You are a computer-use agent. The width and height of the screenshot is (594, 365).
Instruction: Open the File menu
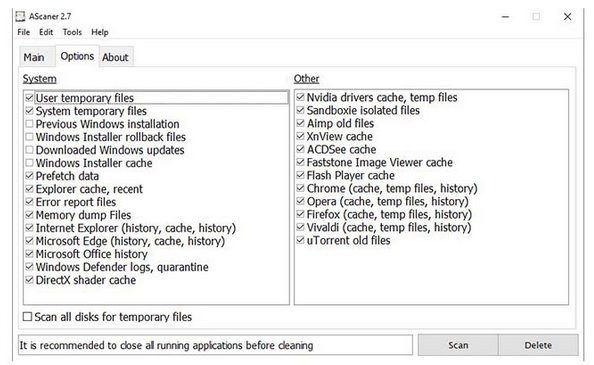(23, 32)
